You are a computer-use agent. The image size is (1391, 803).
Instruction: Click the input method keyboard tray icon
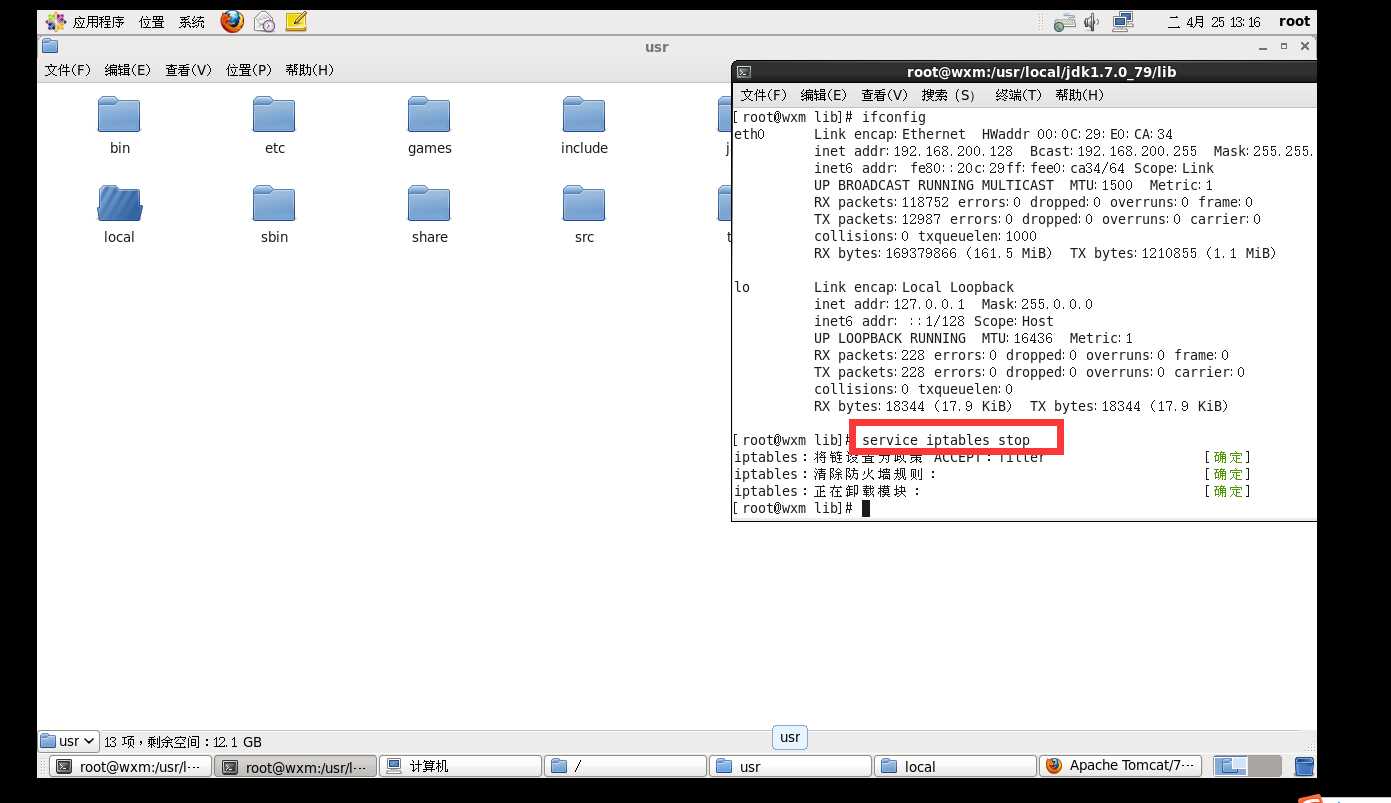(x=1065, y=21)
